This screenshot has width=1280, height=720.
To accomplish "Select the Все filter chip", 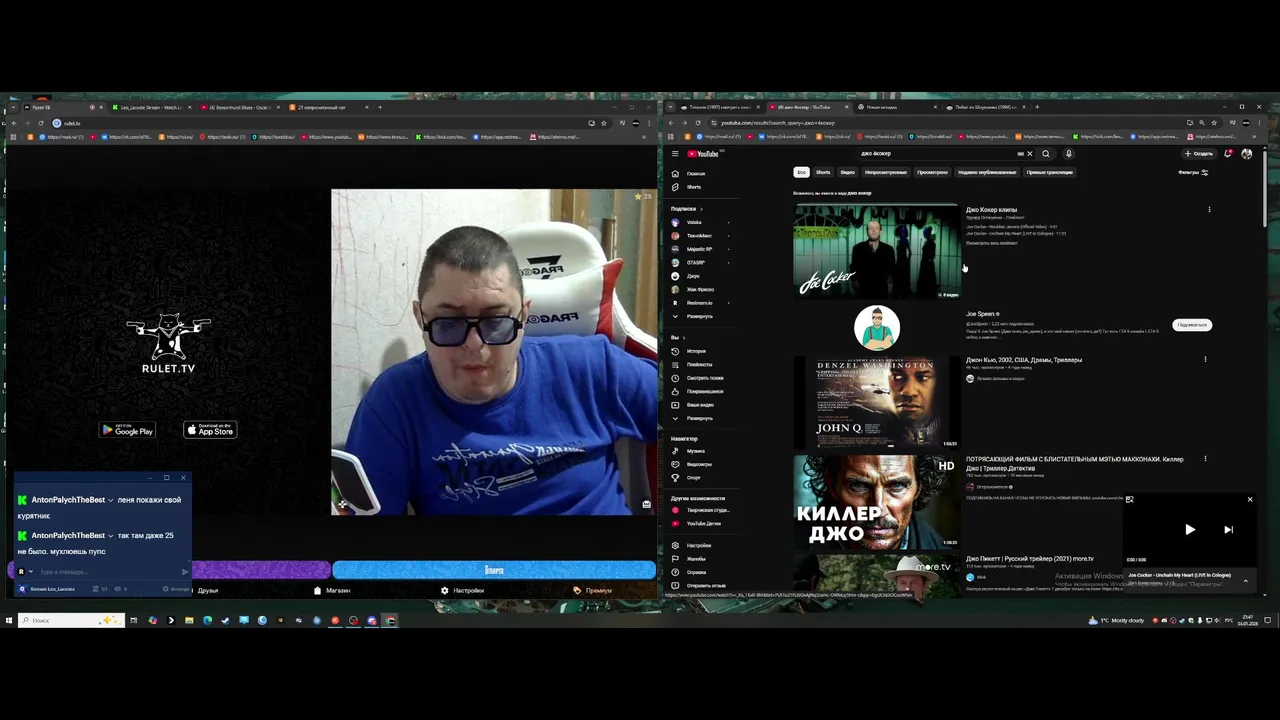I will click(x=801, y=172).
